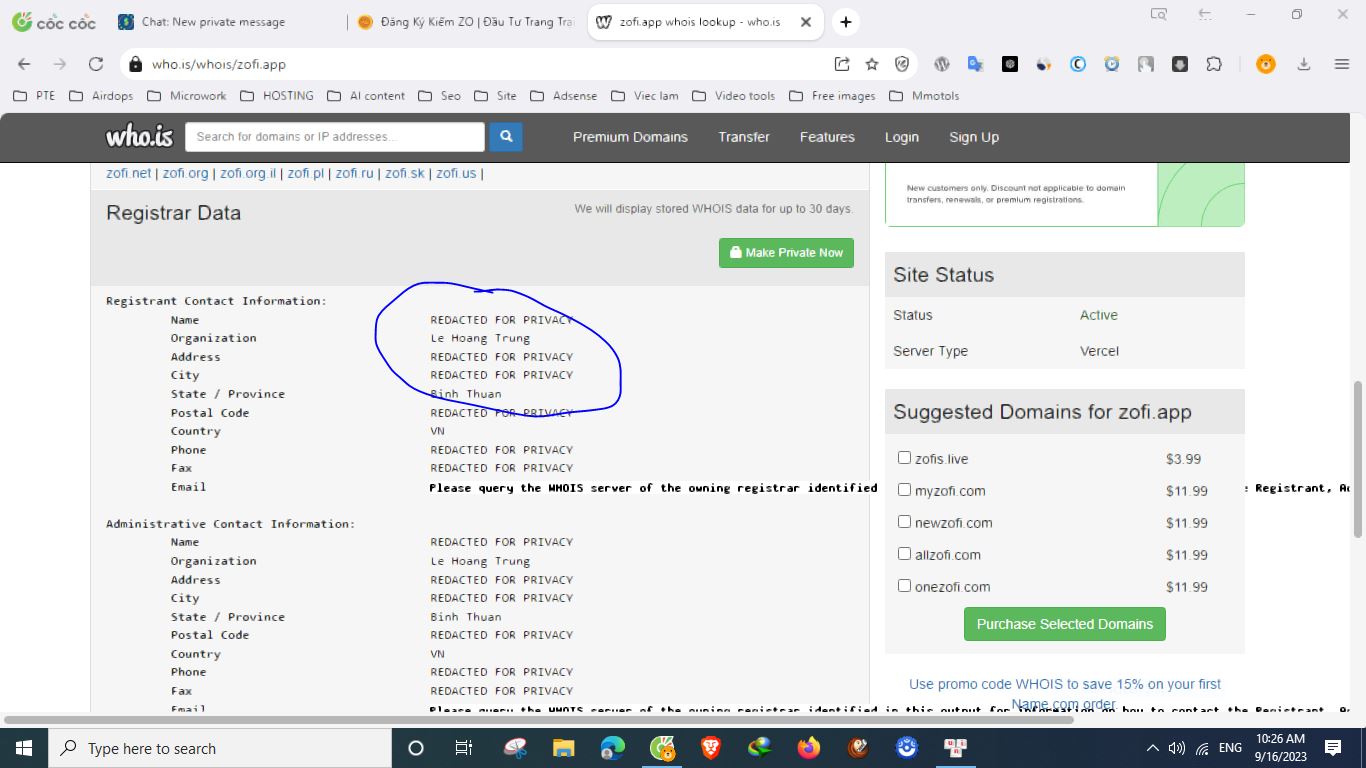This screenshot has height=768, width=1366.
Task: Open the browser Downloads icon
Action: (1304, 64)
